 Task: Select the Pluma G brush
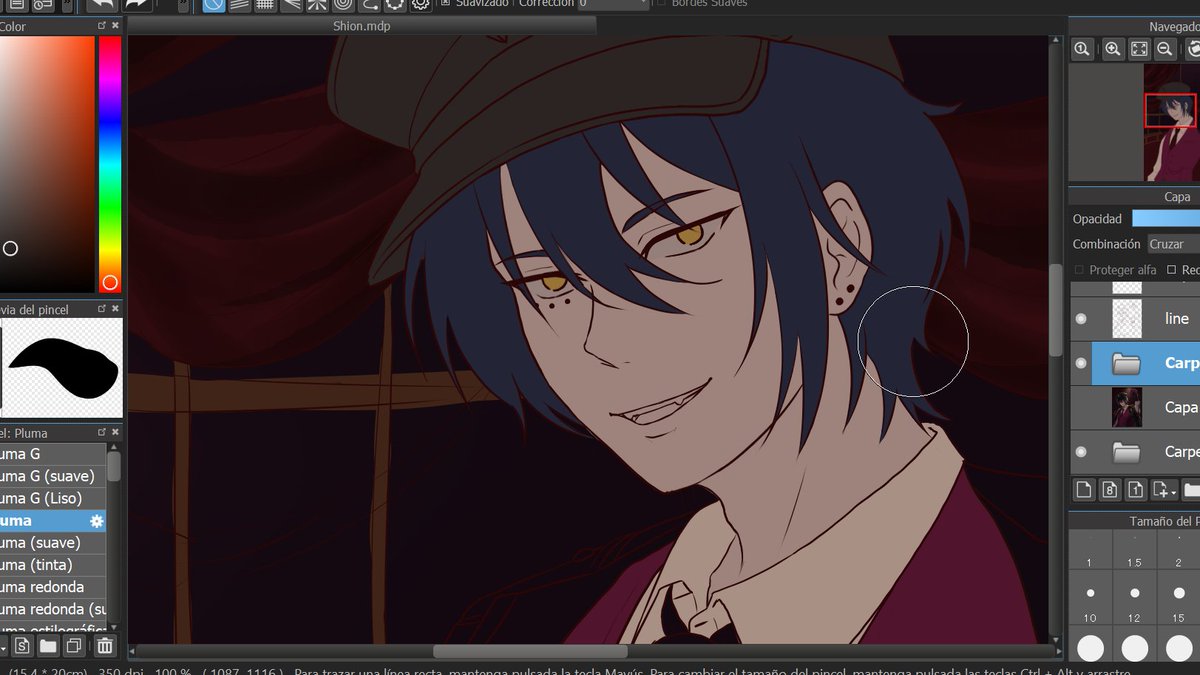click(x=53, y=454)
